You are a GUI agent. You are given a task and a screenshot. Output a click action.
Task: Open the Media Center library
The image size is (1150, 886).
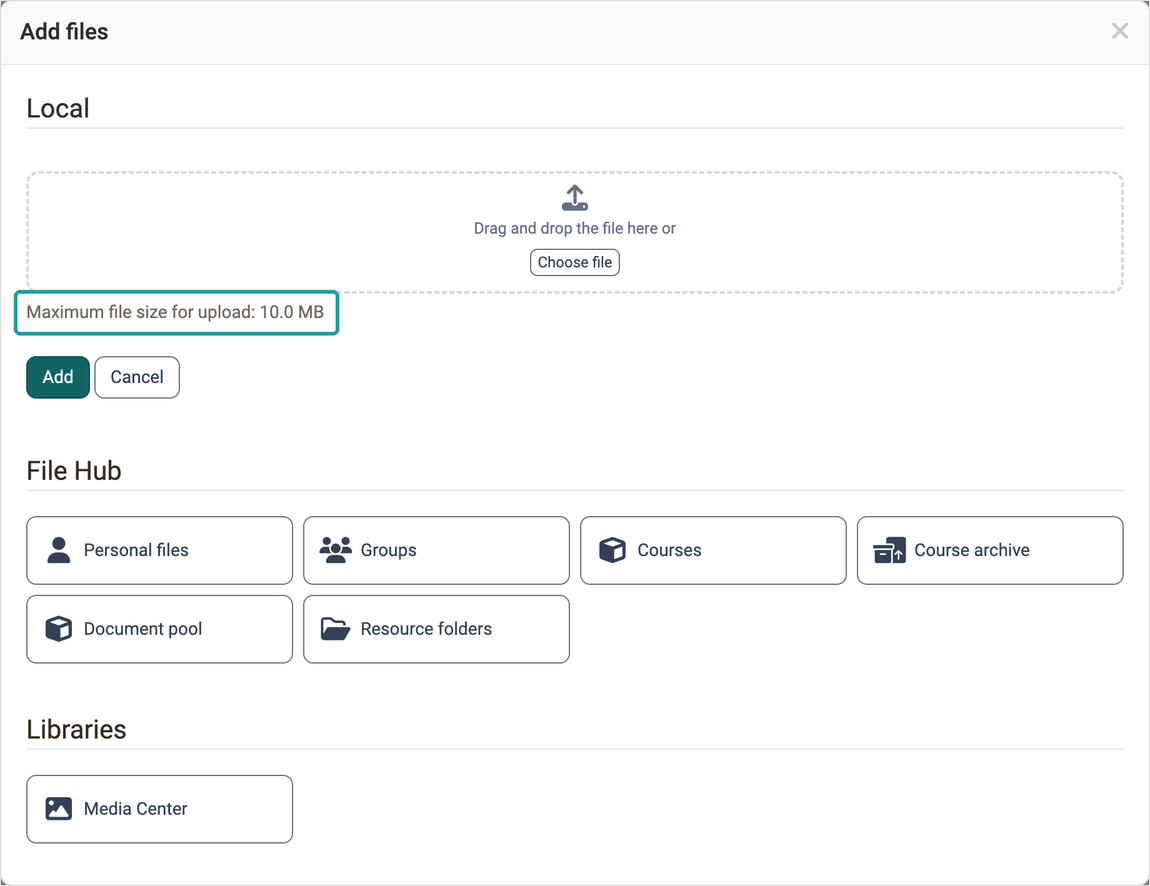(x=159, y=809)
